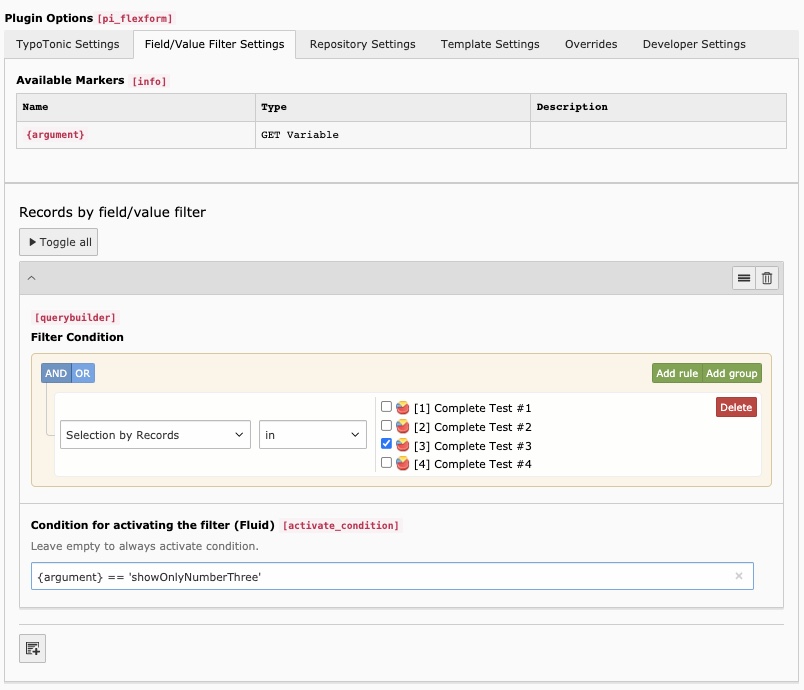The width and height of the screenshot is (804, 690).
Task: Grab the filter section reorder handle icon
Action: [744, 278]
